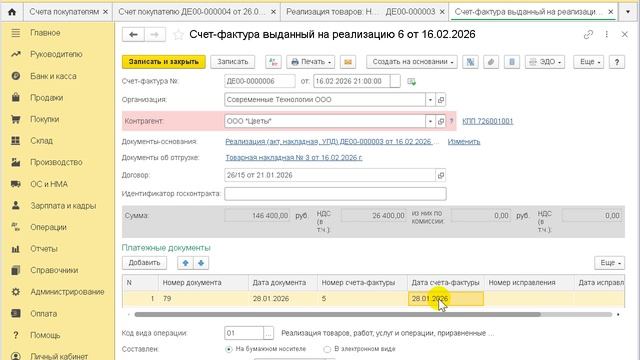Click Добавить payment document button
The height and width of the screenshot is (360, 640).
point(144,263)
